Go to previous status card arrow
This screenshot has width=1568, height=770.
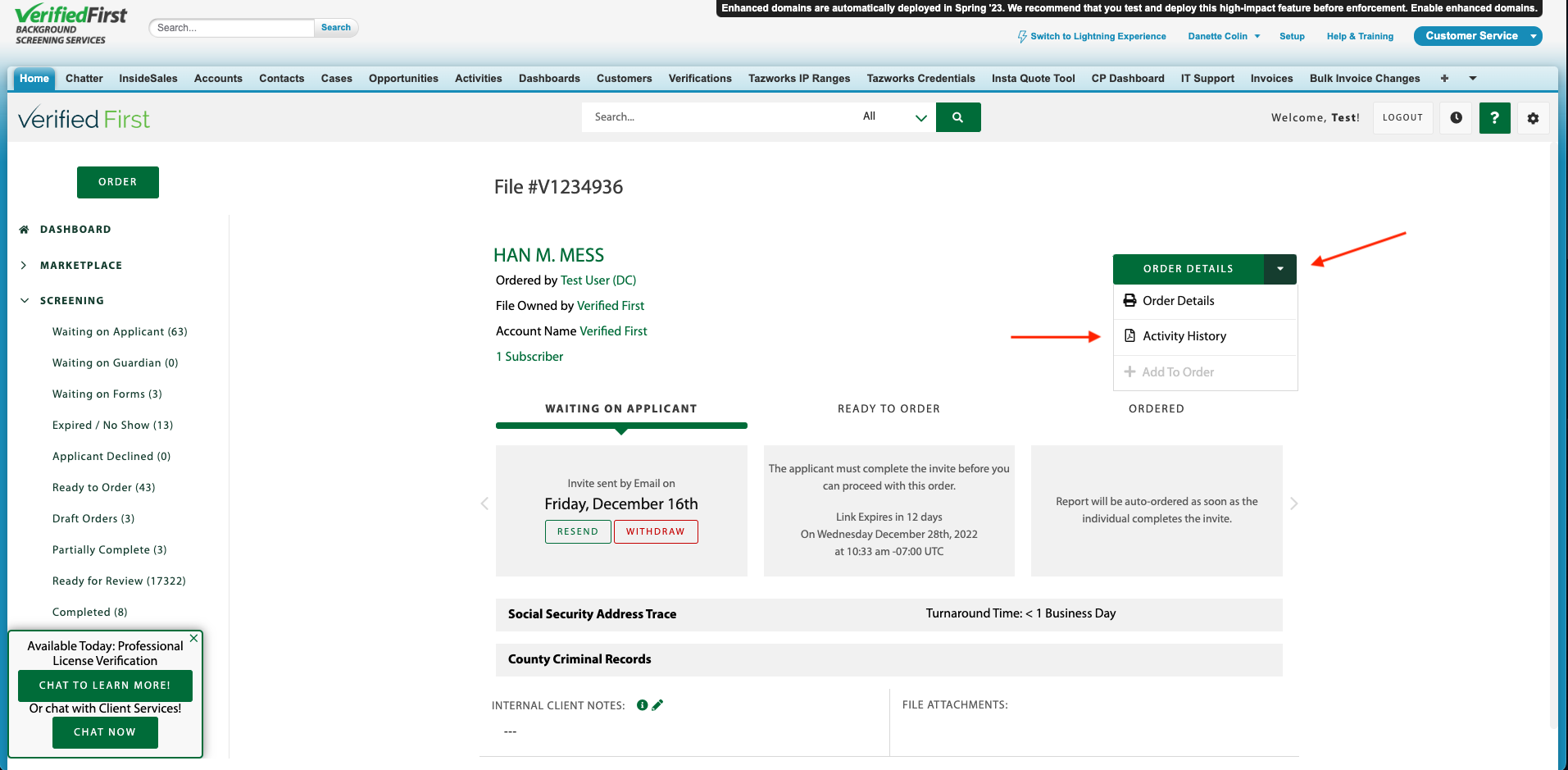[484, 503]
